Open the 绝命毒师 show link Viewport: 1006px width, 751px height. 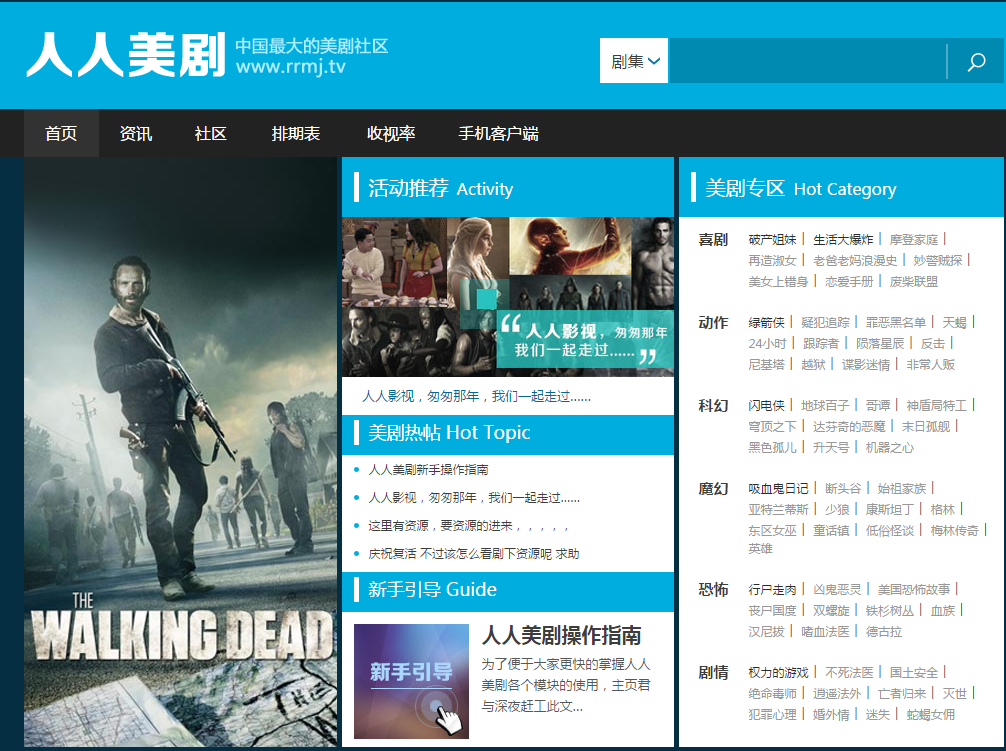[x=772, y=694]
